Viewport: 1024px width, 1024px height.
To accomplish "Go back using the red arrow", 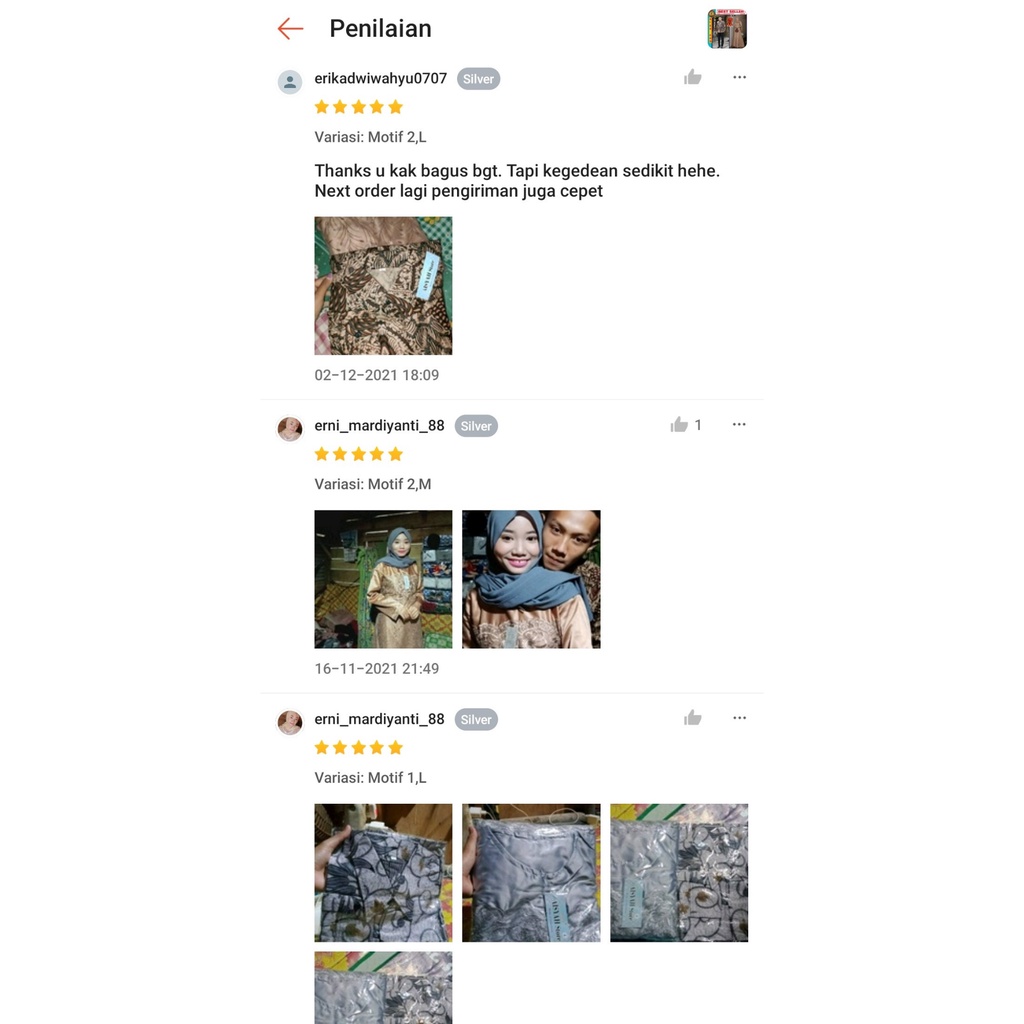I will click(290, 29).
